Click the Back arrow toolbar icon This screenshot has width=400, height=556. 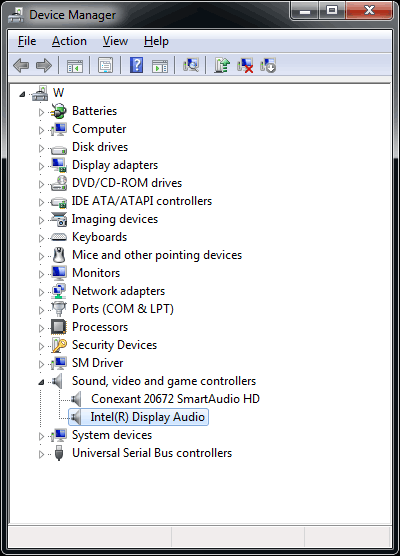coord(21,66)
